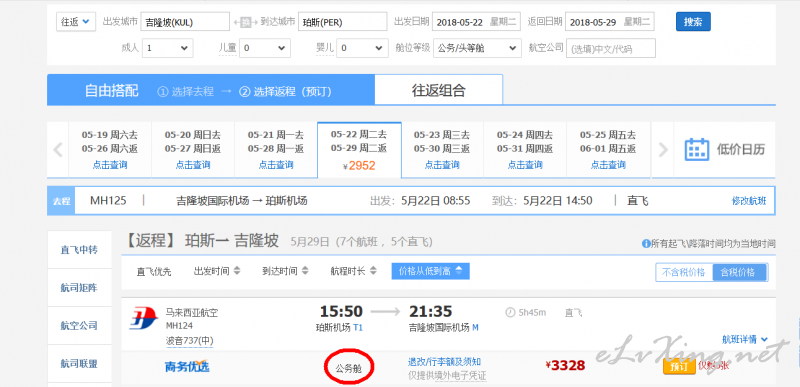The height and width of the screenshot is (387, 800).
Task: Click the 搜索 search button
Action: (693, 22)
